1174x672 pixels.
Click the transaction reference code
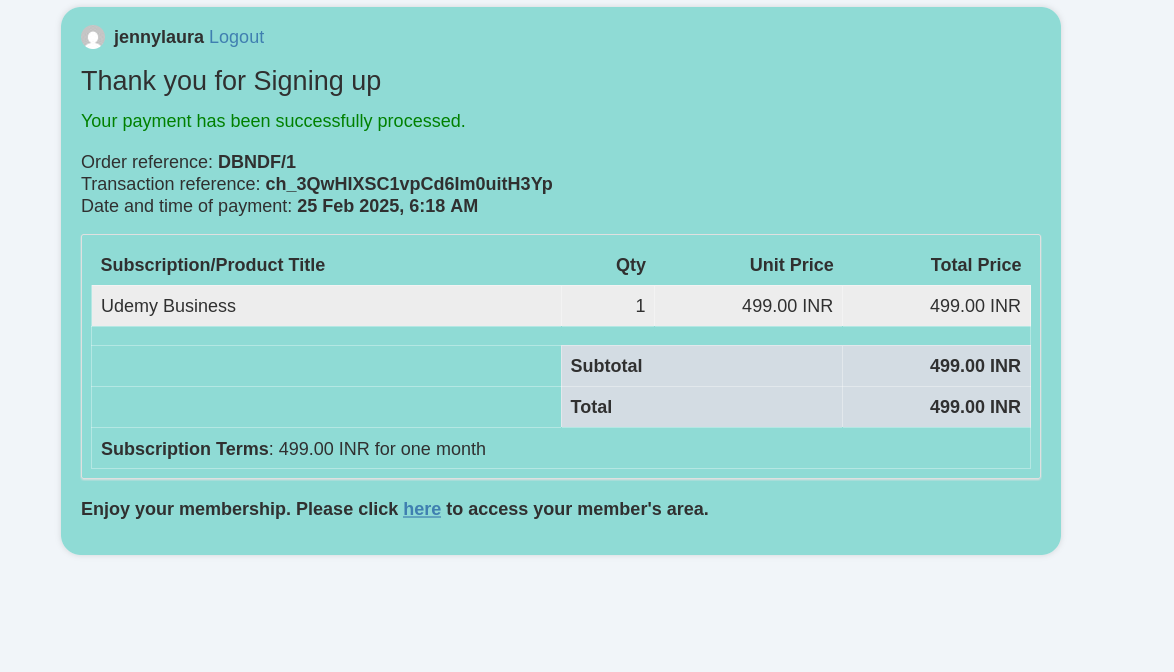(409, 184)
